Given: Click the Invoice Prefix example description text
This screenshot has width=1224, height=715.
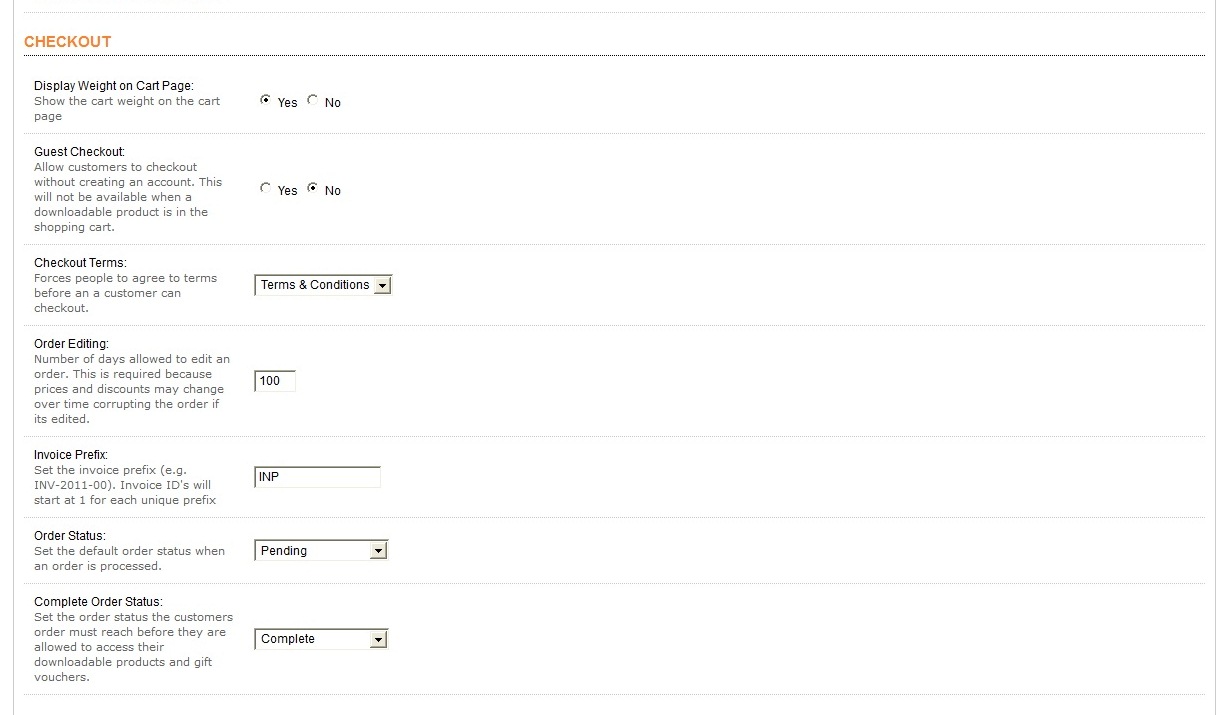Looking at the screenshot, I should coord(125,485).
